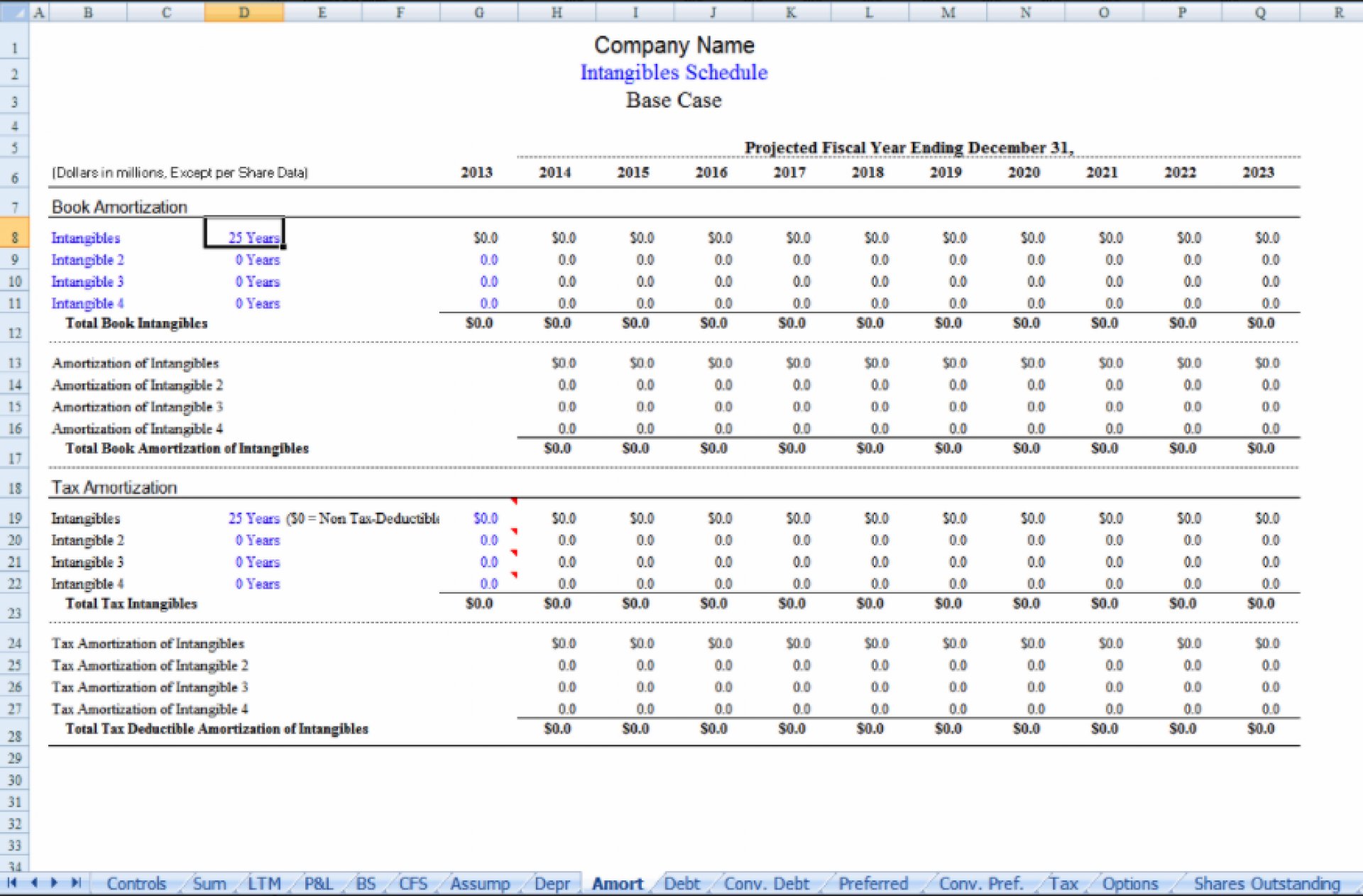Click the 2023 column year header

1258,173
